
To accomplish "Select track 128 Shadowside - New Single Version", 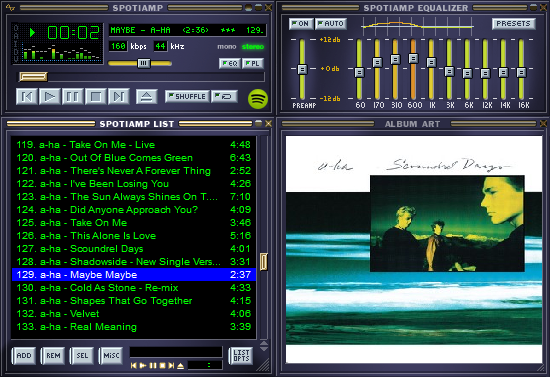I will click(134, 262).
